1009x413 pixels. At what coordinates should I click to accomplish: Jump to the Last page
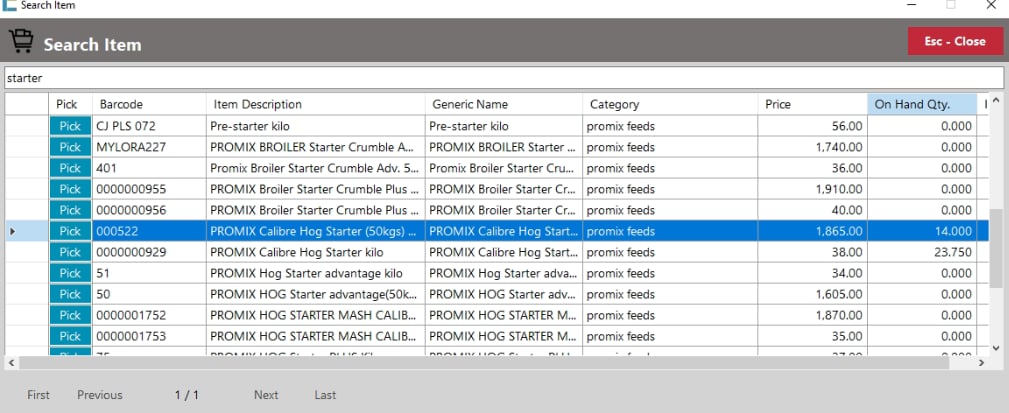click(325, 395)
